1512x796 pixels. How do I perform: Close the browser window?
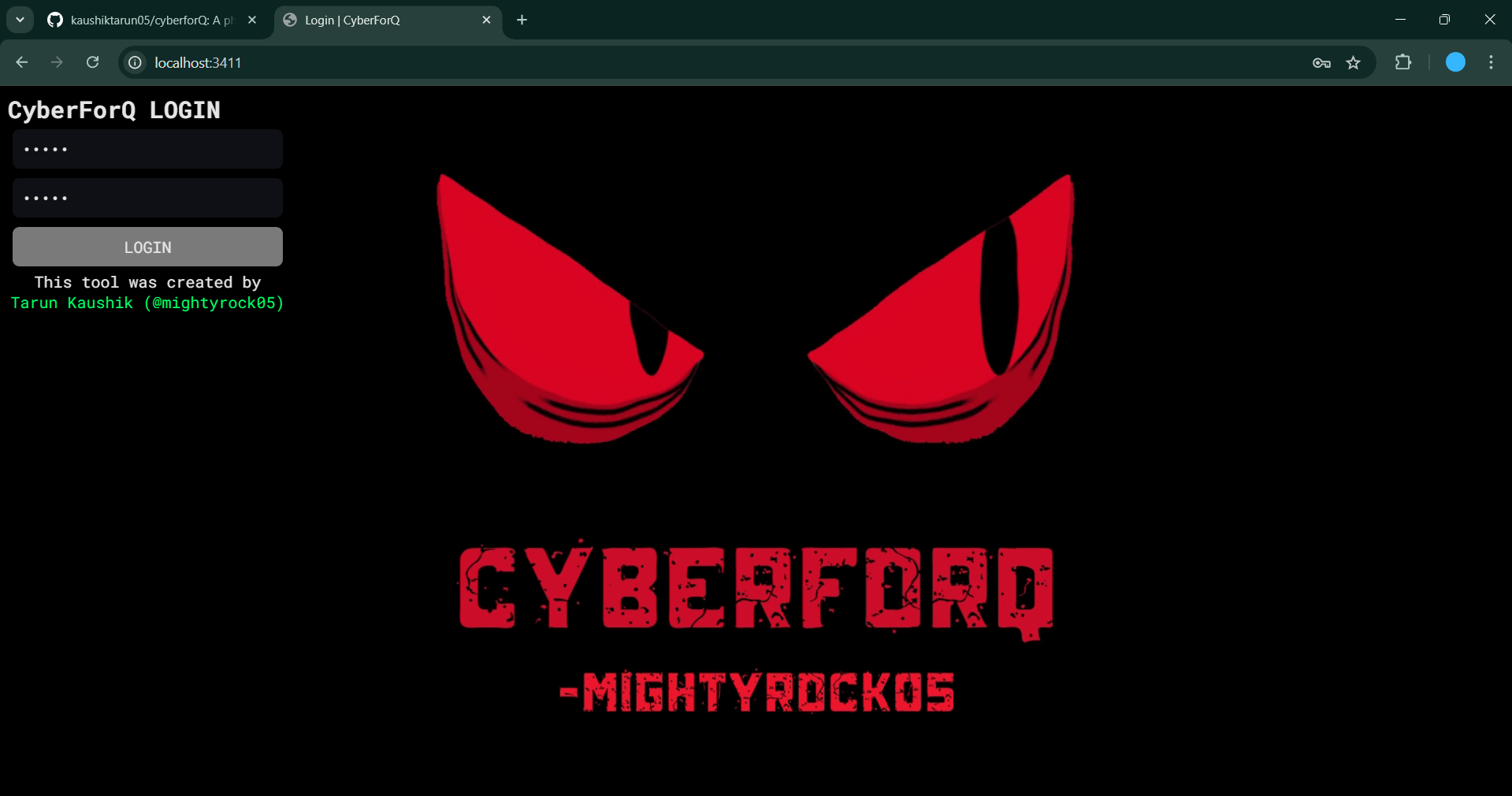tap(1489, 20)
